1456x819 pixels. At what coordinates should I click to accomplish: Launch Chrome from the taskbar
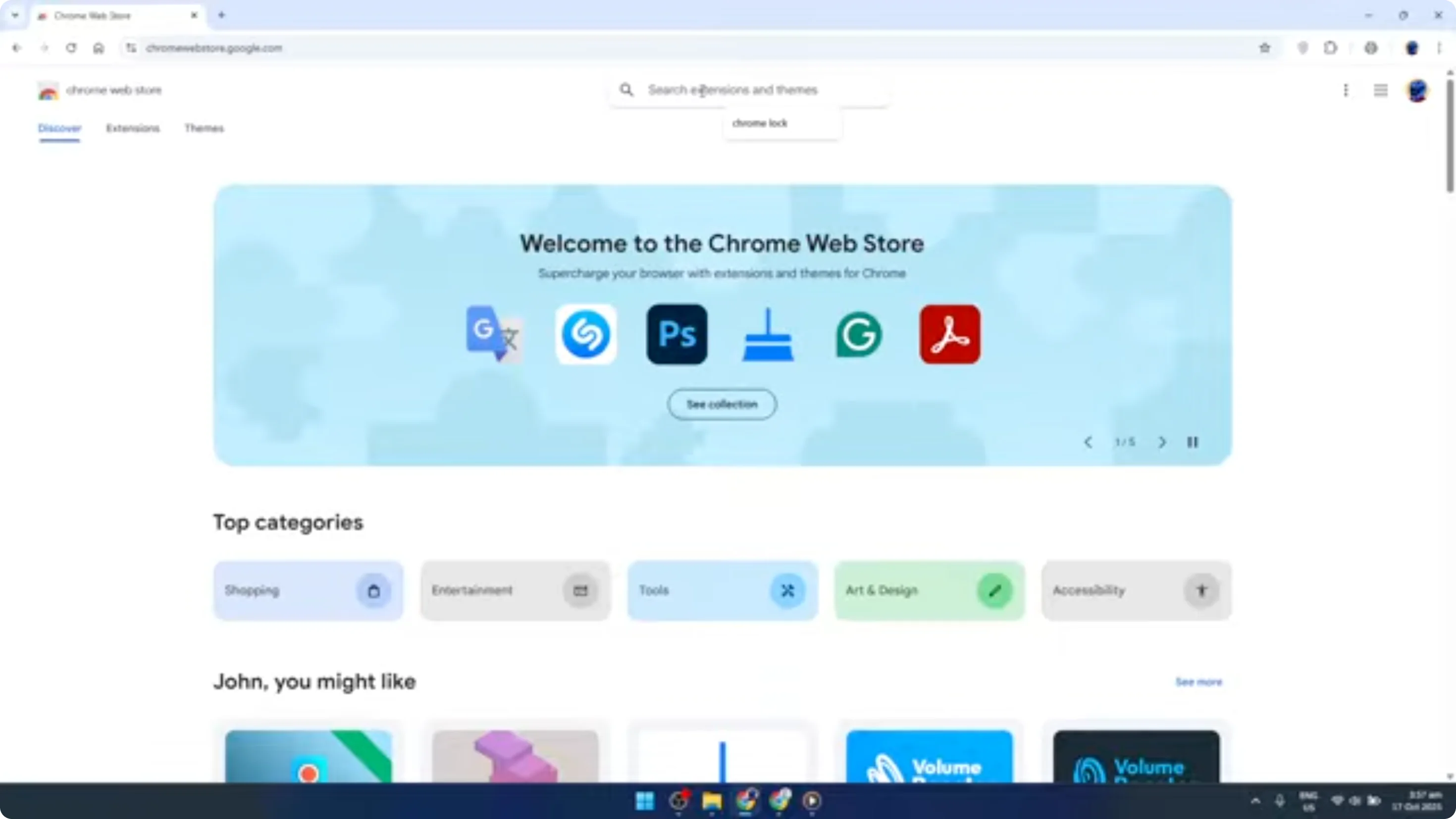click(747, 802)
